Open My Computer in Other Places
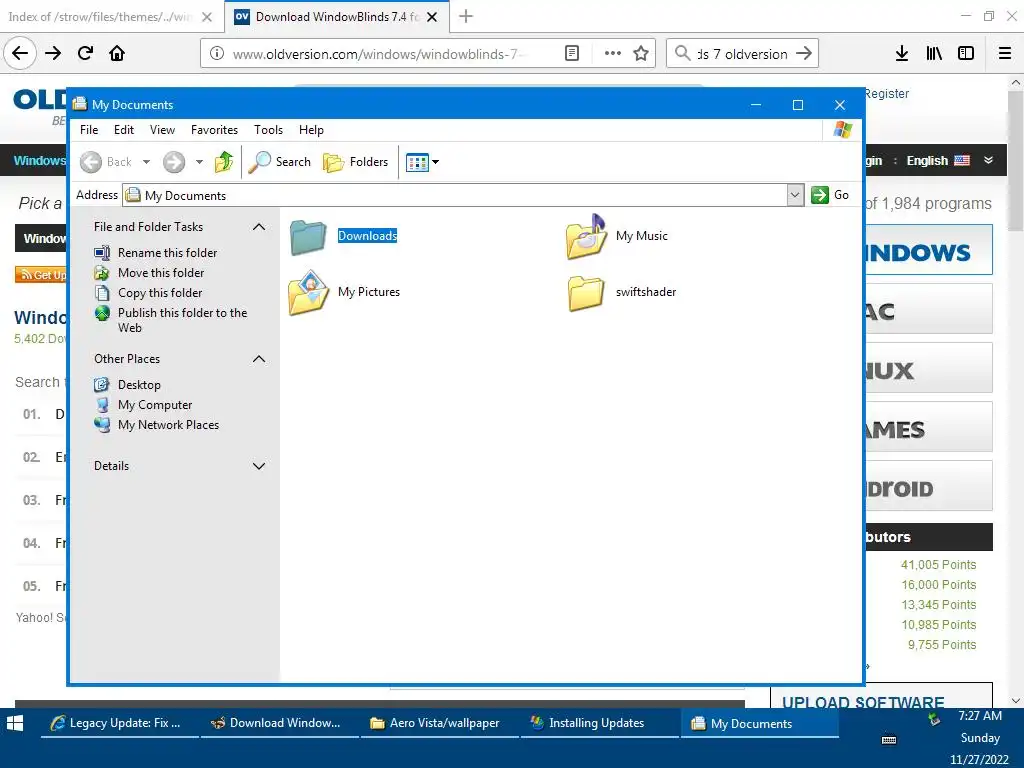This screenshot has width=1024, height=768. (155, 405)
